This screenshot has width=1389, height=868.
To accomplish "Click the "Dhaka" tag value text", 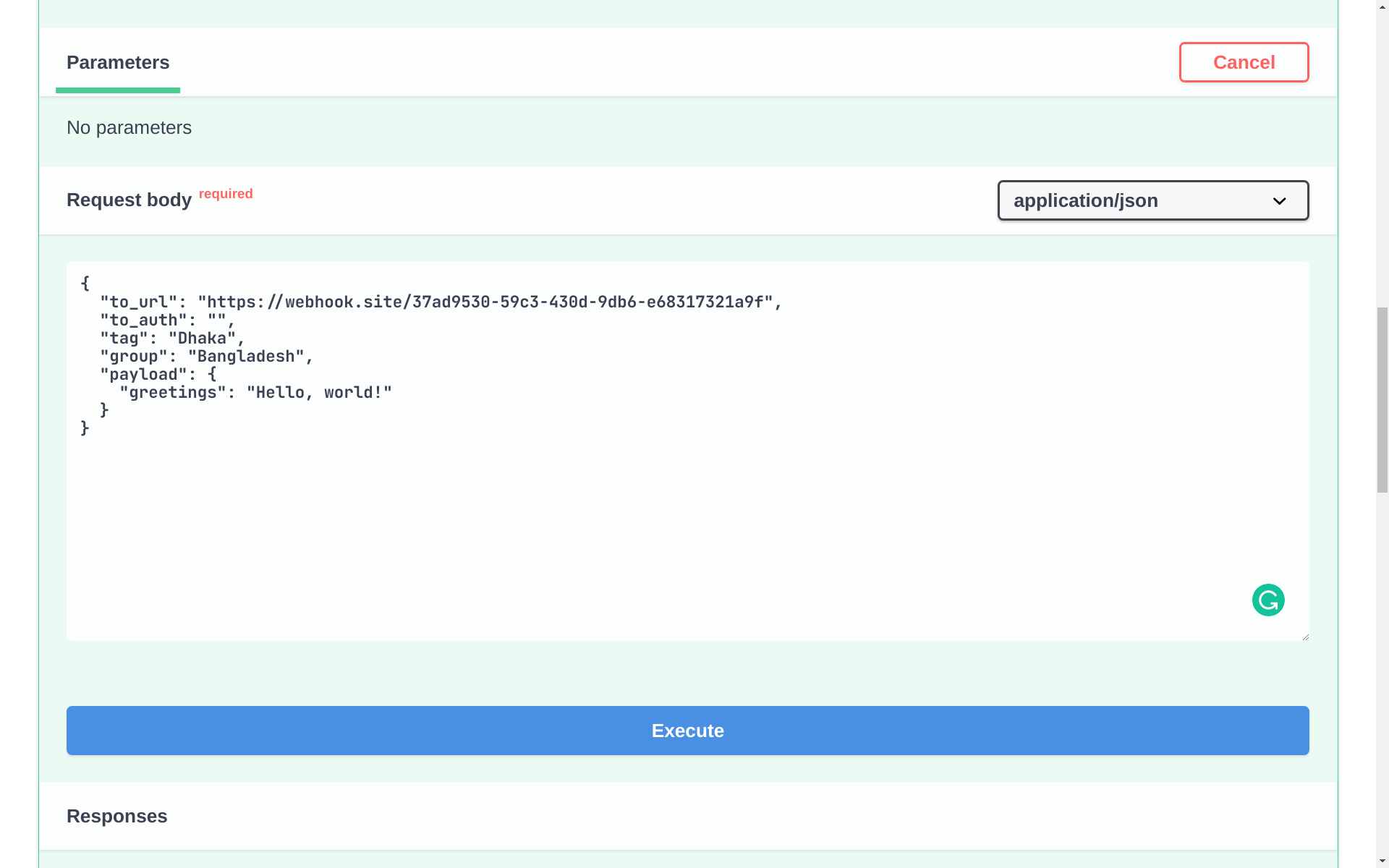I will click(x=203, y=339).
